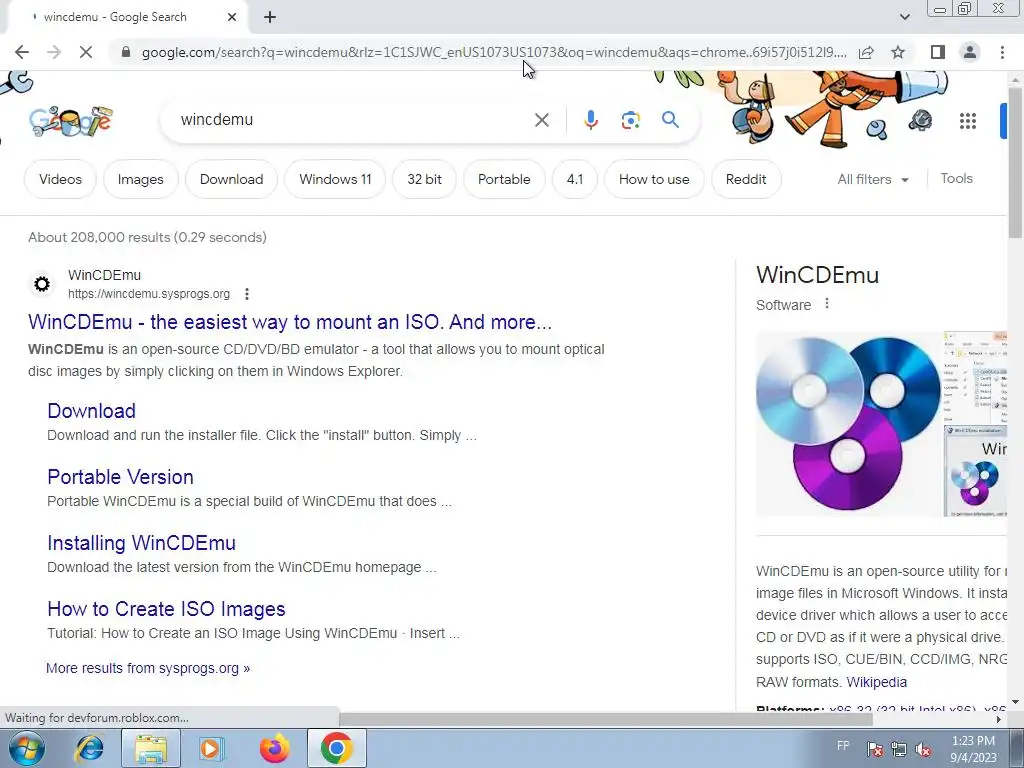Open a new tab with the plus button
1024x768 pixels.
click(x=270, y=17)
